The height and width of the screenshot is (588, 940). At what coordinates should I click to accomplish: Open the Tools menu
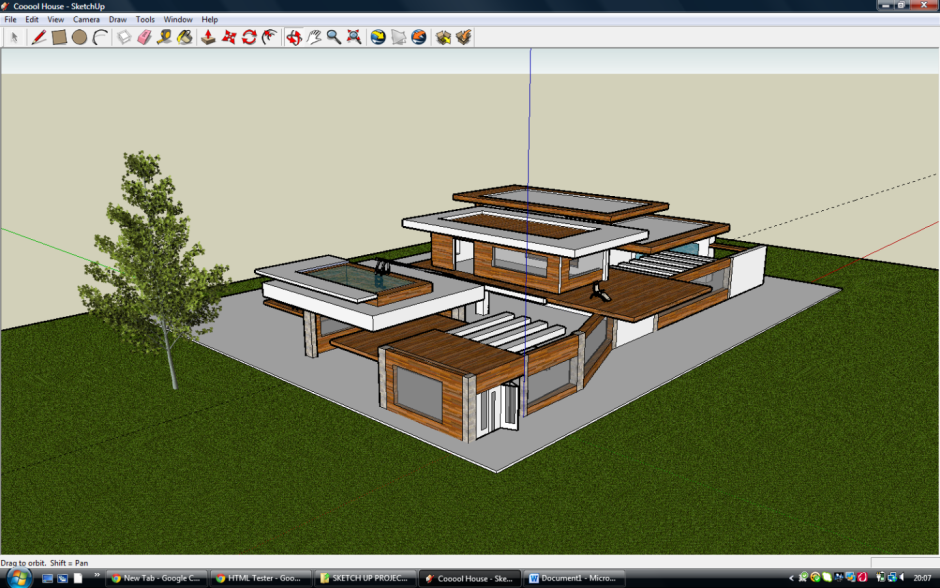145,19
